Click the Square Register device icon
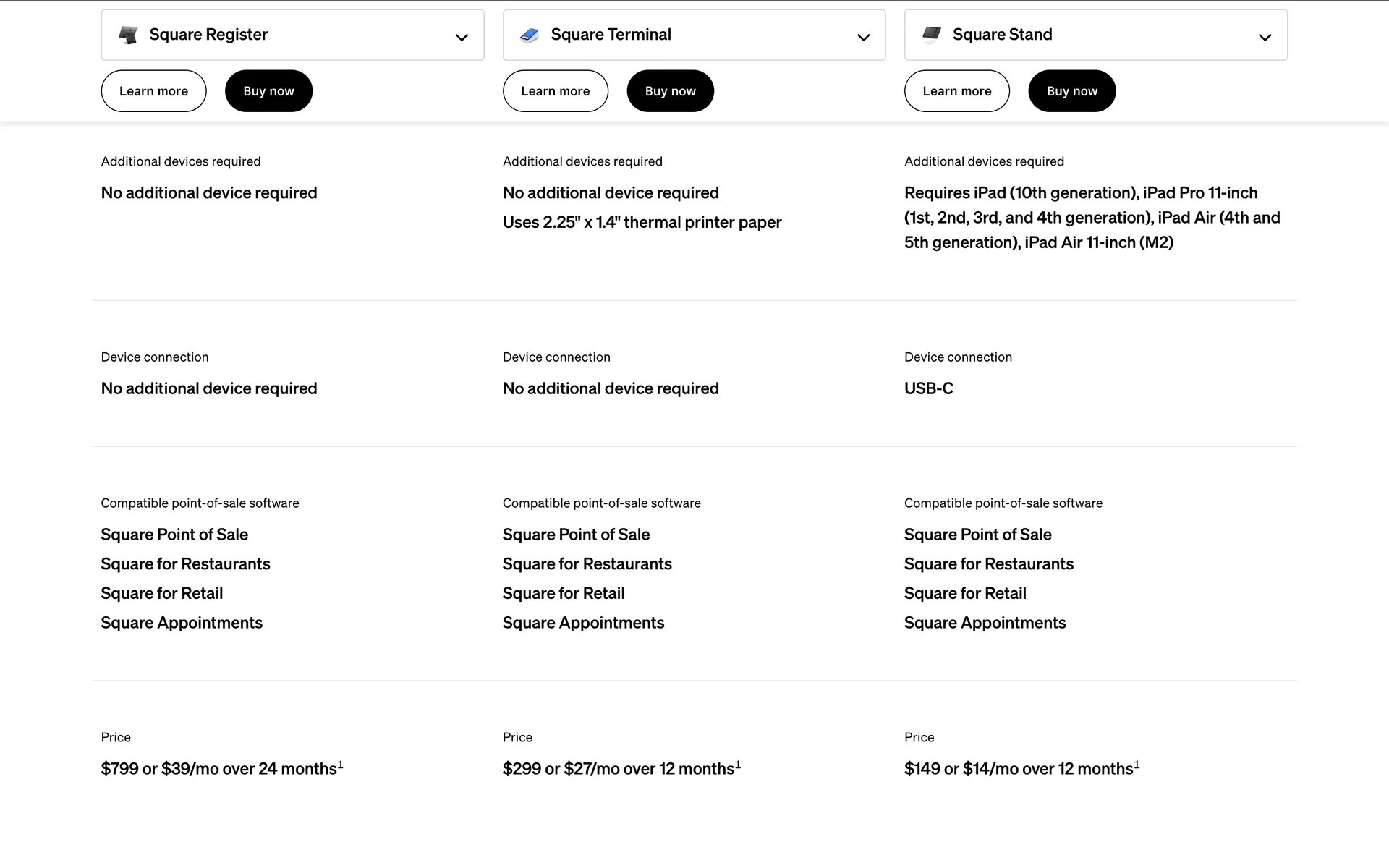Image resolution: width=1389 pixels, height=868 pixels. [128, 35]
